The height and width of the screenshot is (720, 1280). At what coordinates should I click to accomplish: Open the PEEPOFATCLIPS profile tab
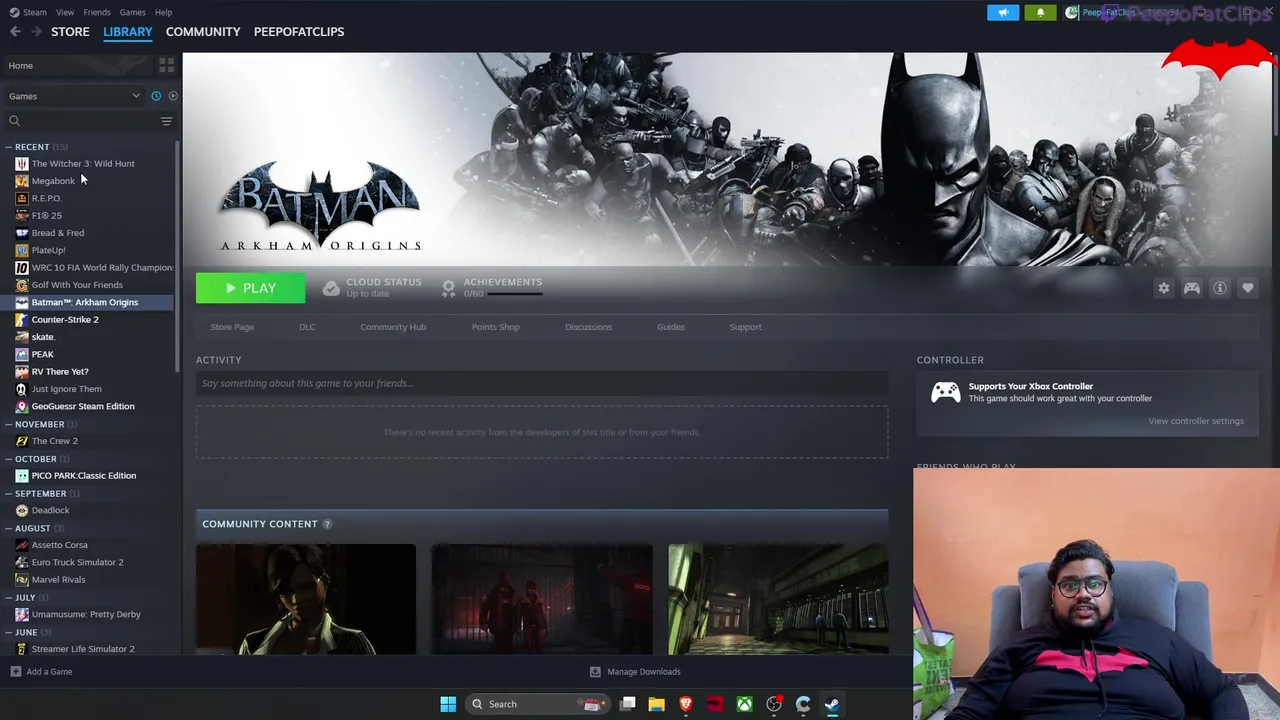click(299, 32)
